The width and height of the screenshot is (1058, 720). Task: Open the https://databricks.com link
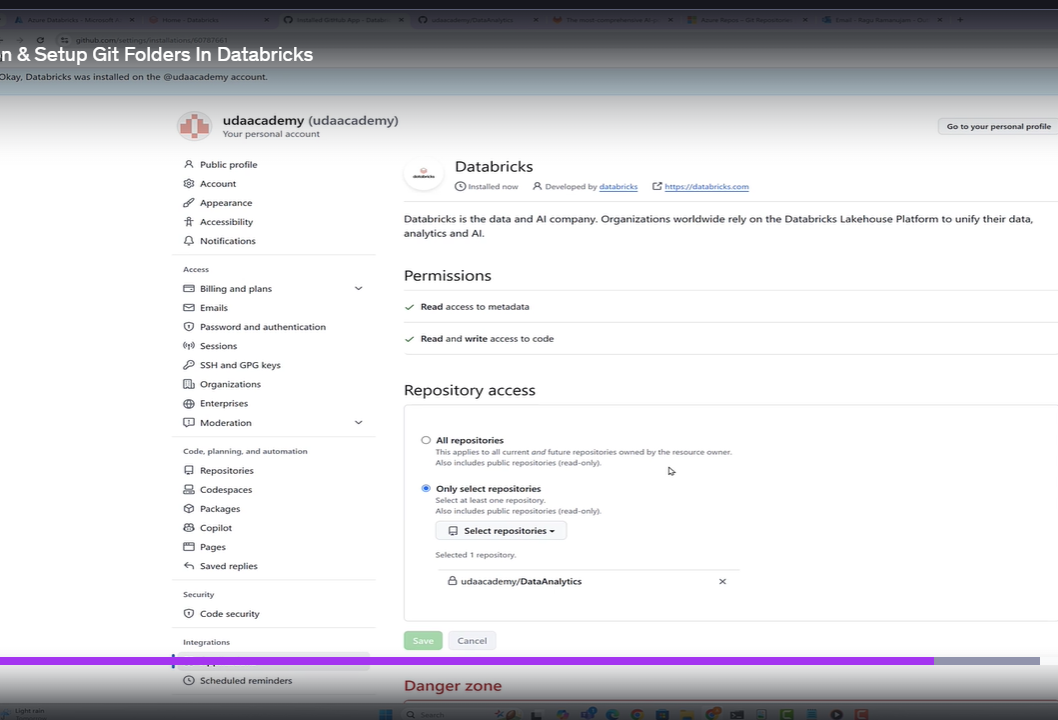coord(706,186)
